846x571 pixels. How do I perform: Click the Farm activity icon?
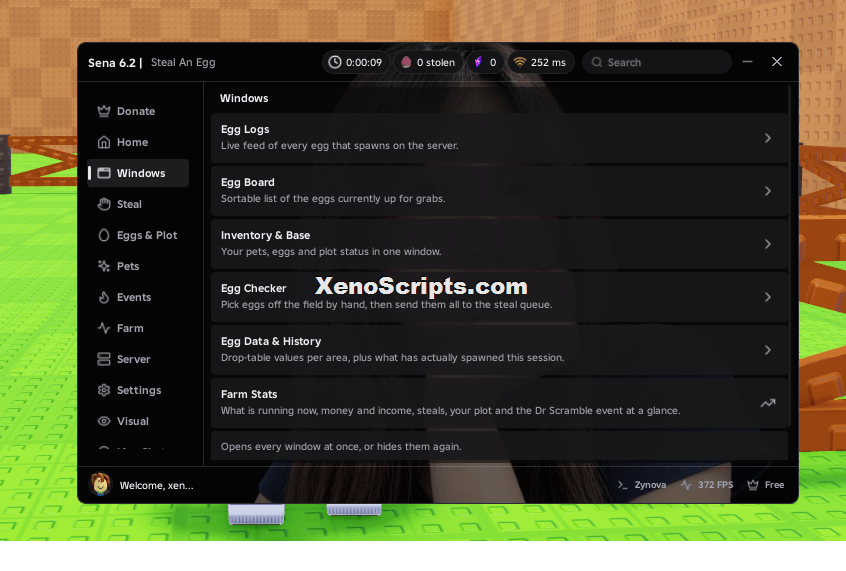[104, 328]
